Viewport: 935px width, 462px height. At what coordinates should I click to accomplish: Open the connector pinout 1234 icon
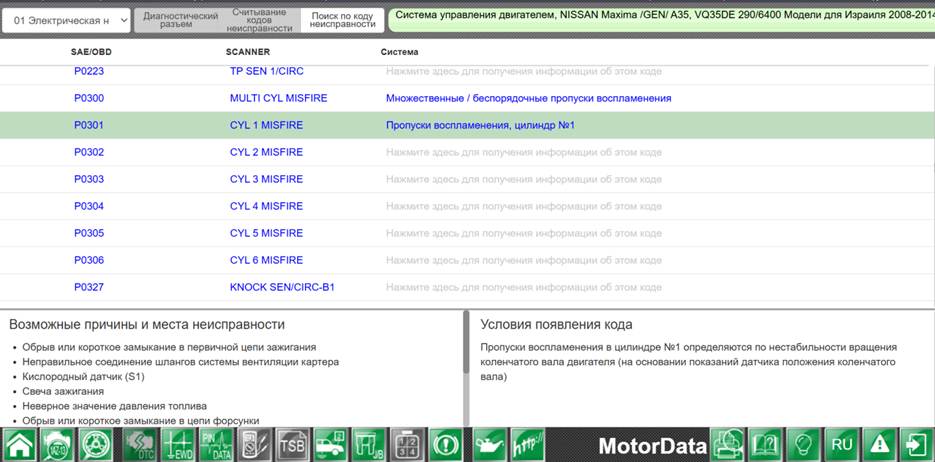pos(407,445)
